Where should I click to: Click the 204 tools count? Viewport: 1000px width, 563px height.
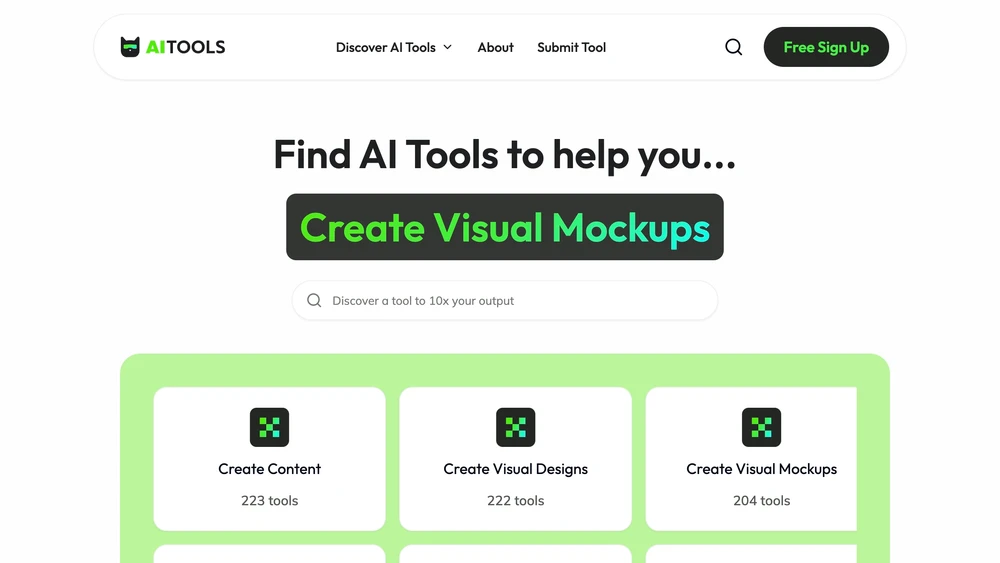[x=761, y=501]
